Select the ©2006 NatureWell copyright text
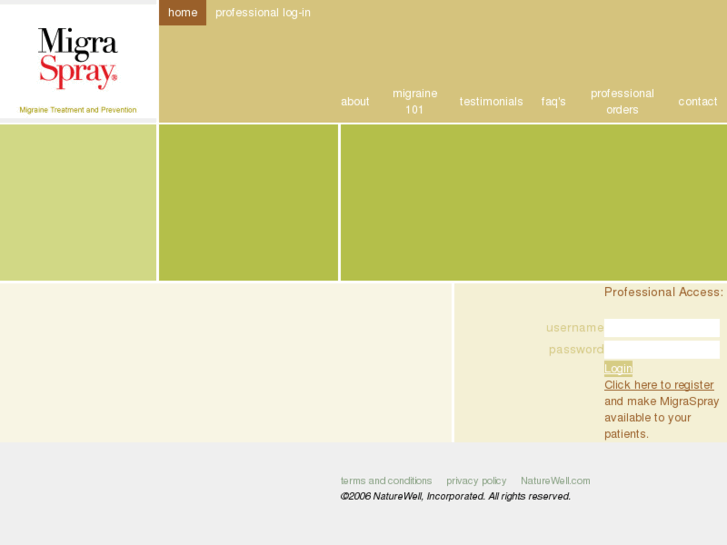The height and width of the screenshot is (545, 727). [455, 496]
